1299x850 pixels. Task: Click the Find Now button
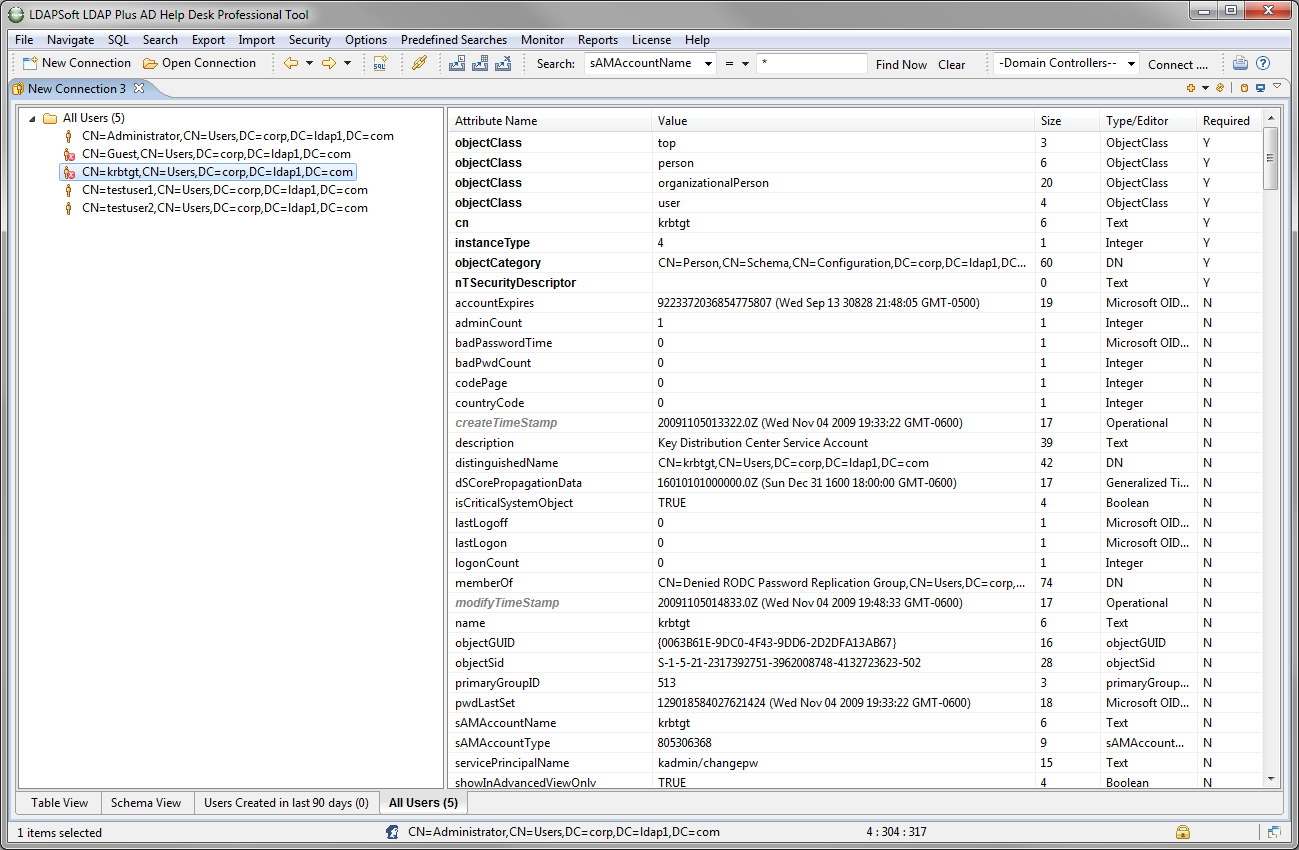pos(901,65)
